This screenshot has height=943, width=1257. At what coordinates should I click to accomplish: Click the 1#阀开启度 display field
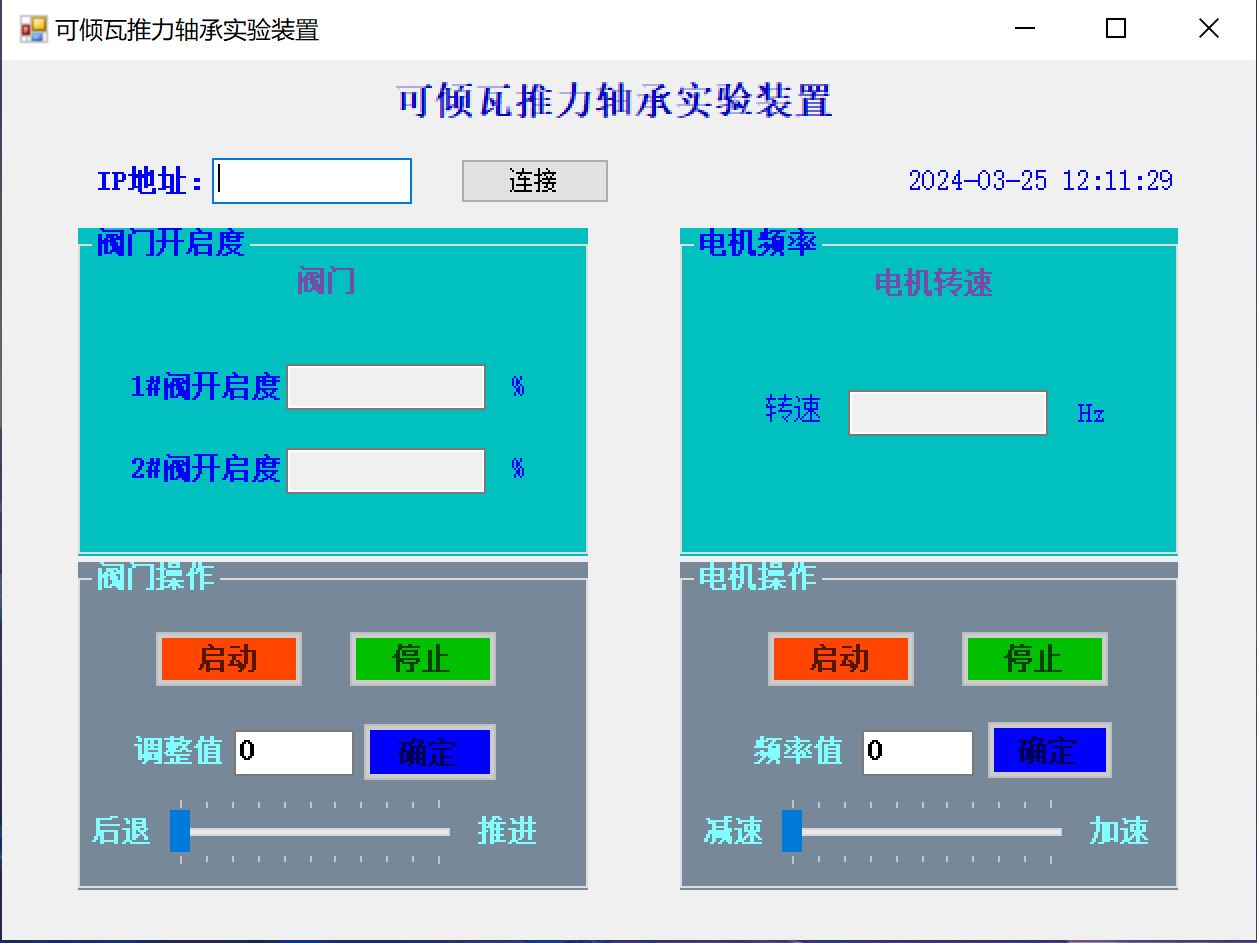click(x=385, y=386)
